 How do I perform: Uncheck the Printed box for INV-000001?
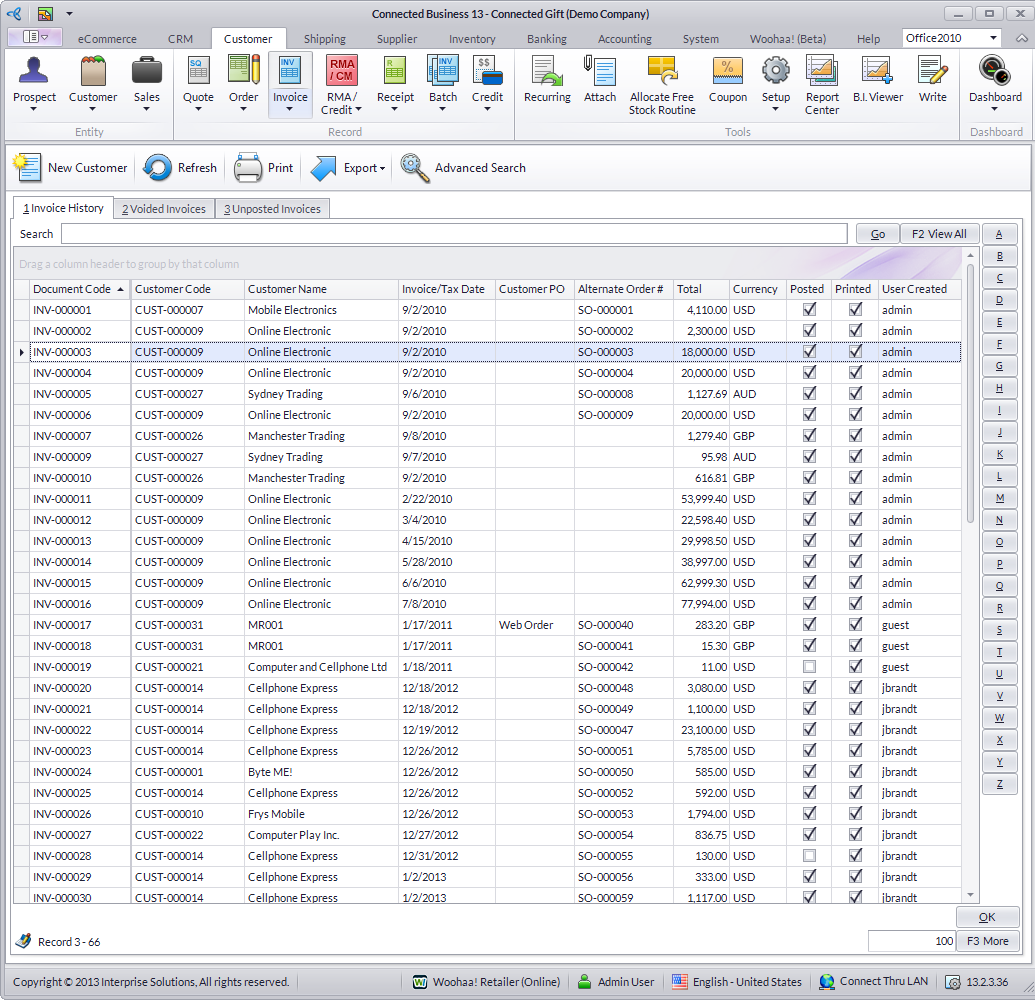pyautogui.click(x=855, y=310)
